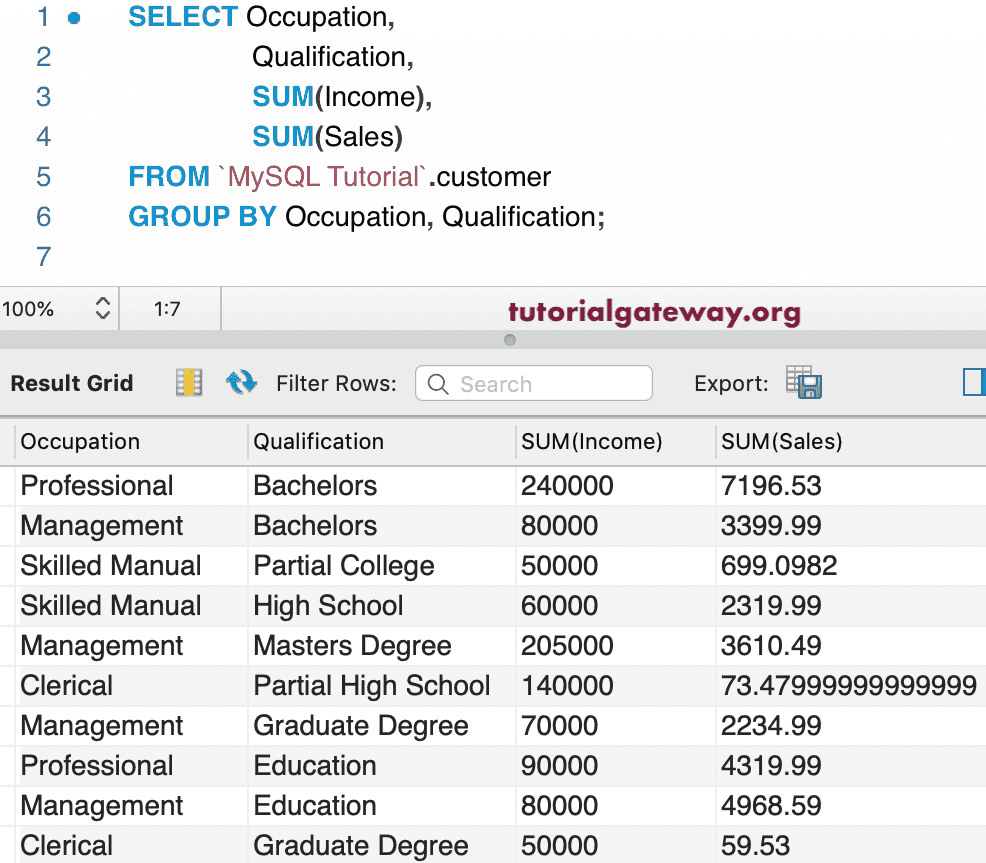Select the Result Grid tab label
This screenshot has height=863, width=986.
[x=71, y=382]
